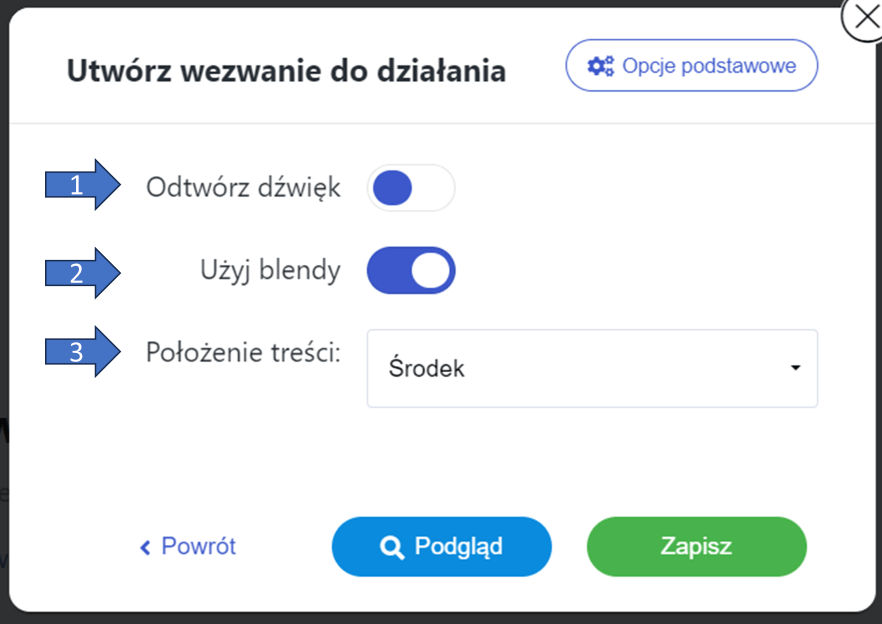Close the dialog with the X button
Image resolution: width=882 pixels, height=624 pixels.
[863, 19]
